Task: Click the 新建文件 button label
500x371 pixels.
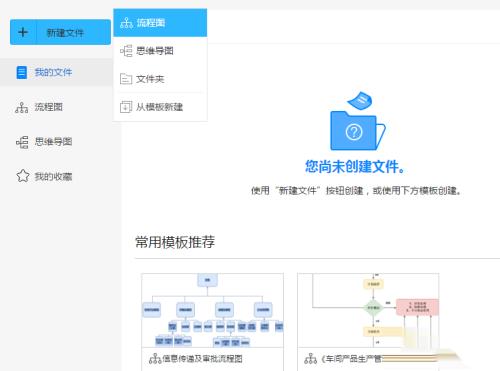Action: (65, 33)
